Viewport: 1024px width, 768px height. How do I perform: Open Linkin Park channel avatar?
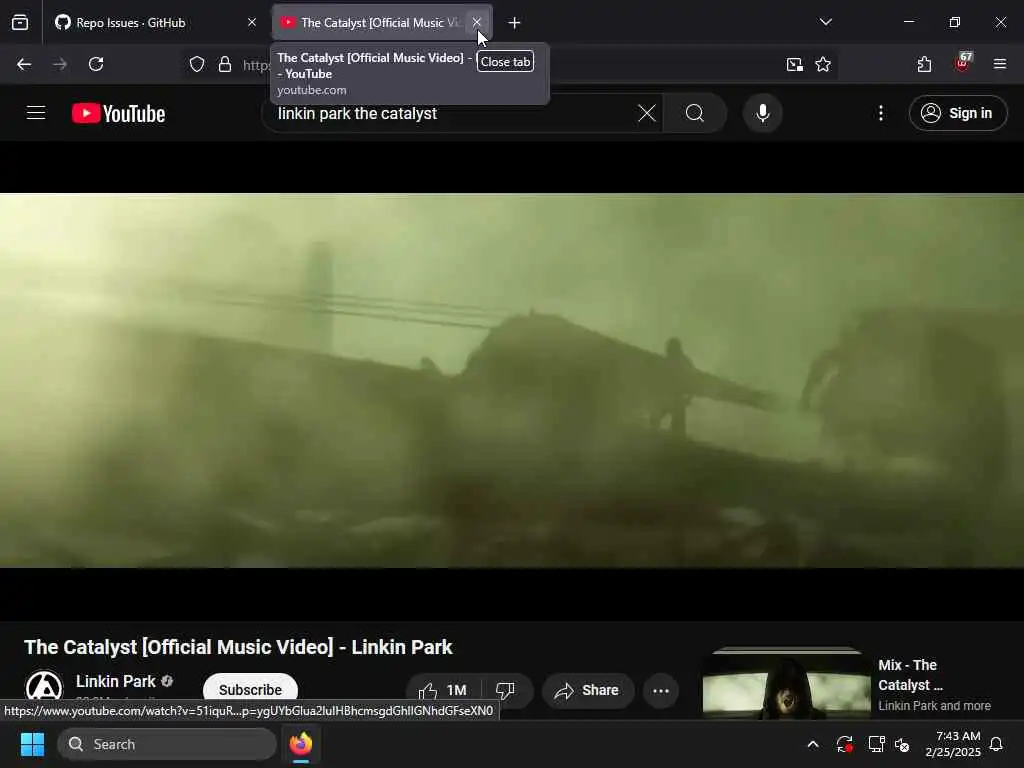(44, 688)
